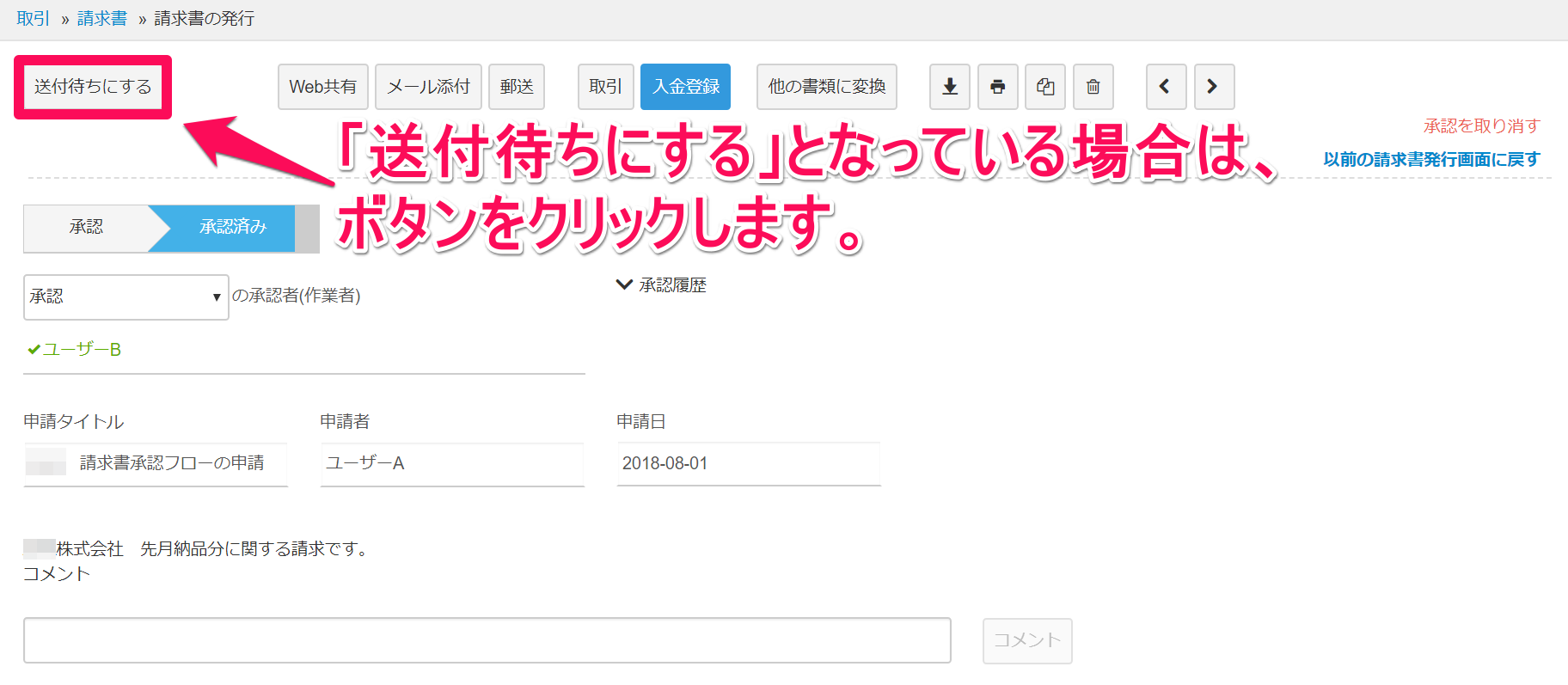Go to previous invoice arrow
The image size is (1568, 685).
click(1166, 87)
